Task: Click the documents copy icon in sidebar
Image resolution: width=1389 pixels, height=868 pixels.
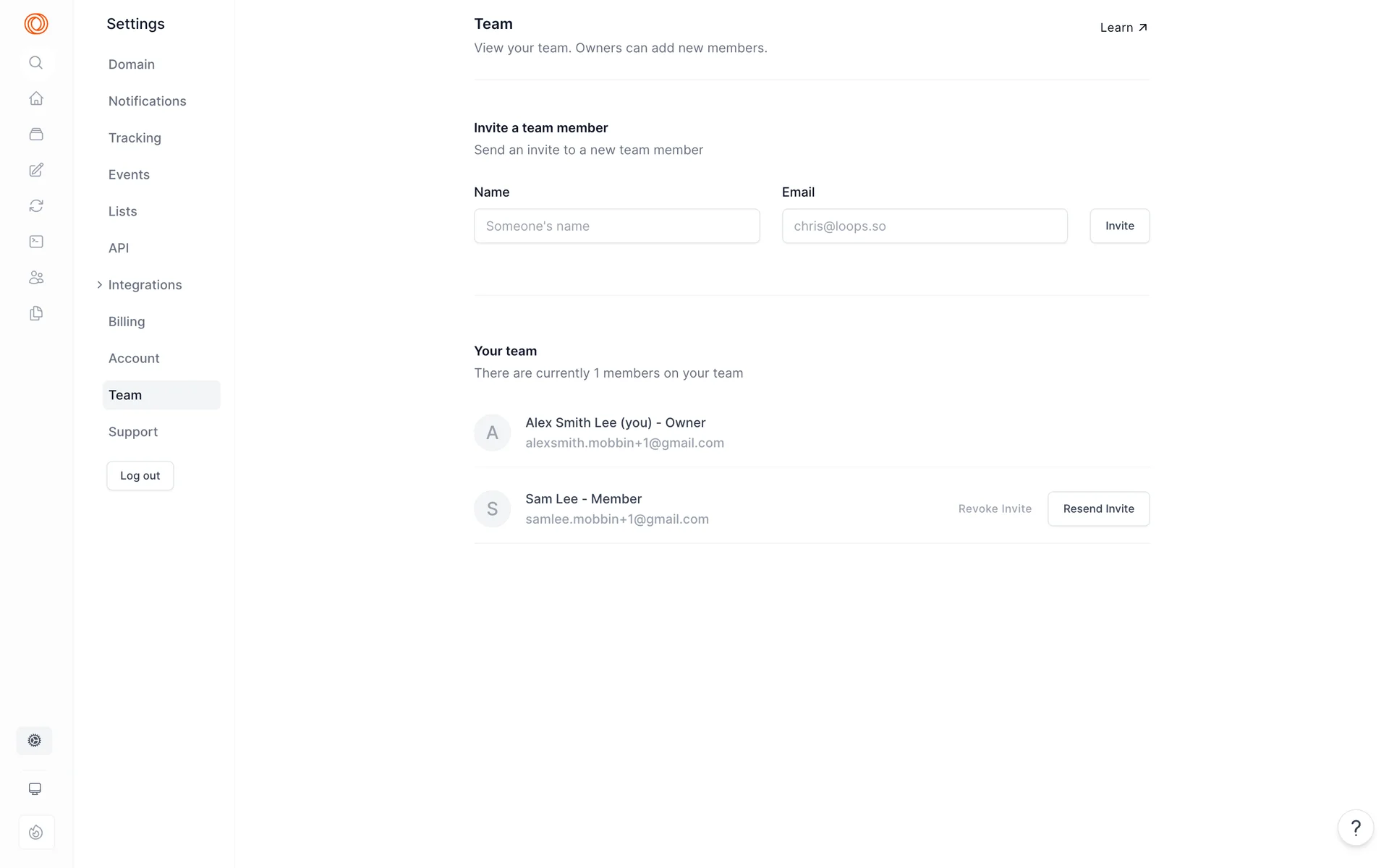Action: [x=36, y=313]
